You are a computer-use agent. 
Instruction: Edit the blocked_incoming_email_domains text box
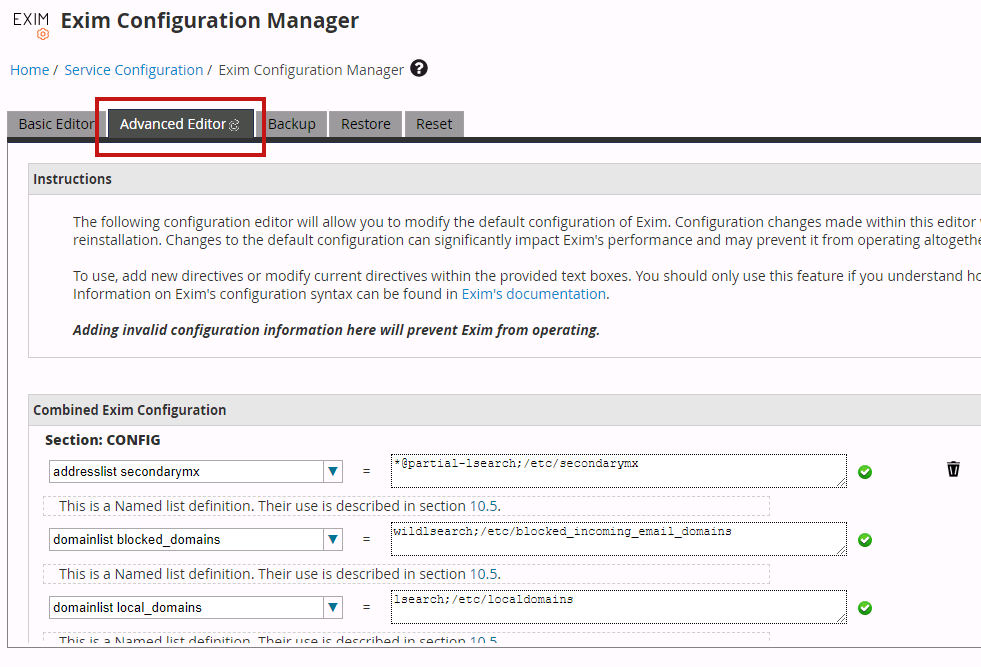click(x=619, y=539)
